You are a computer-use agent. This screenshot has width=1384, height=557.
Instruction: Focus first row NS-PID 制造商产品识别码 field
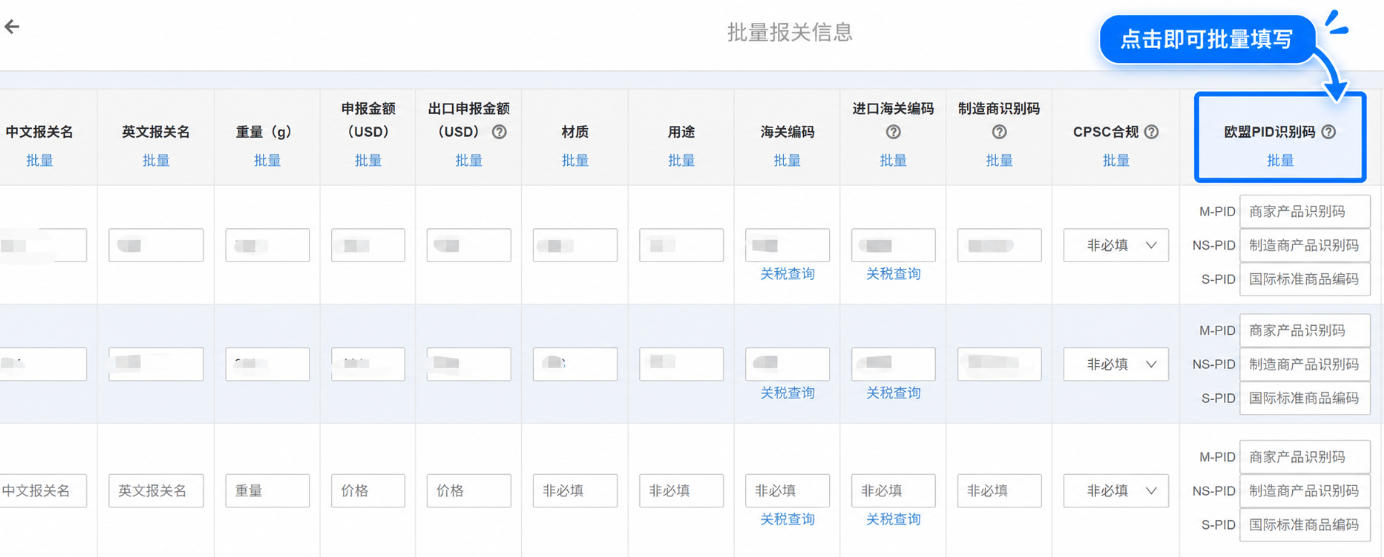coord(1305,245)
